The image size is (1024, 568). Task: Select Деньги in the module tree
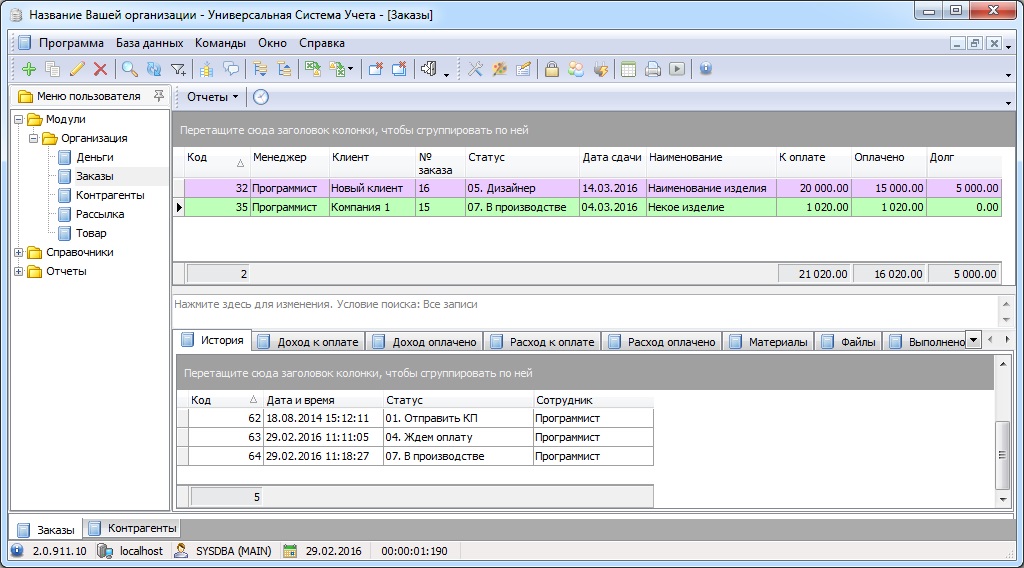point(95,157)
